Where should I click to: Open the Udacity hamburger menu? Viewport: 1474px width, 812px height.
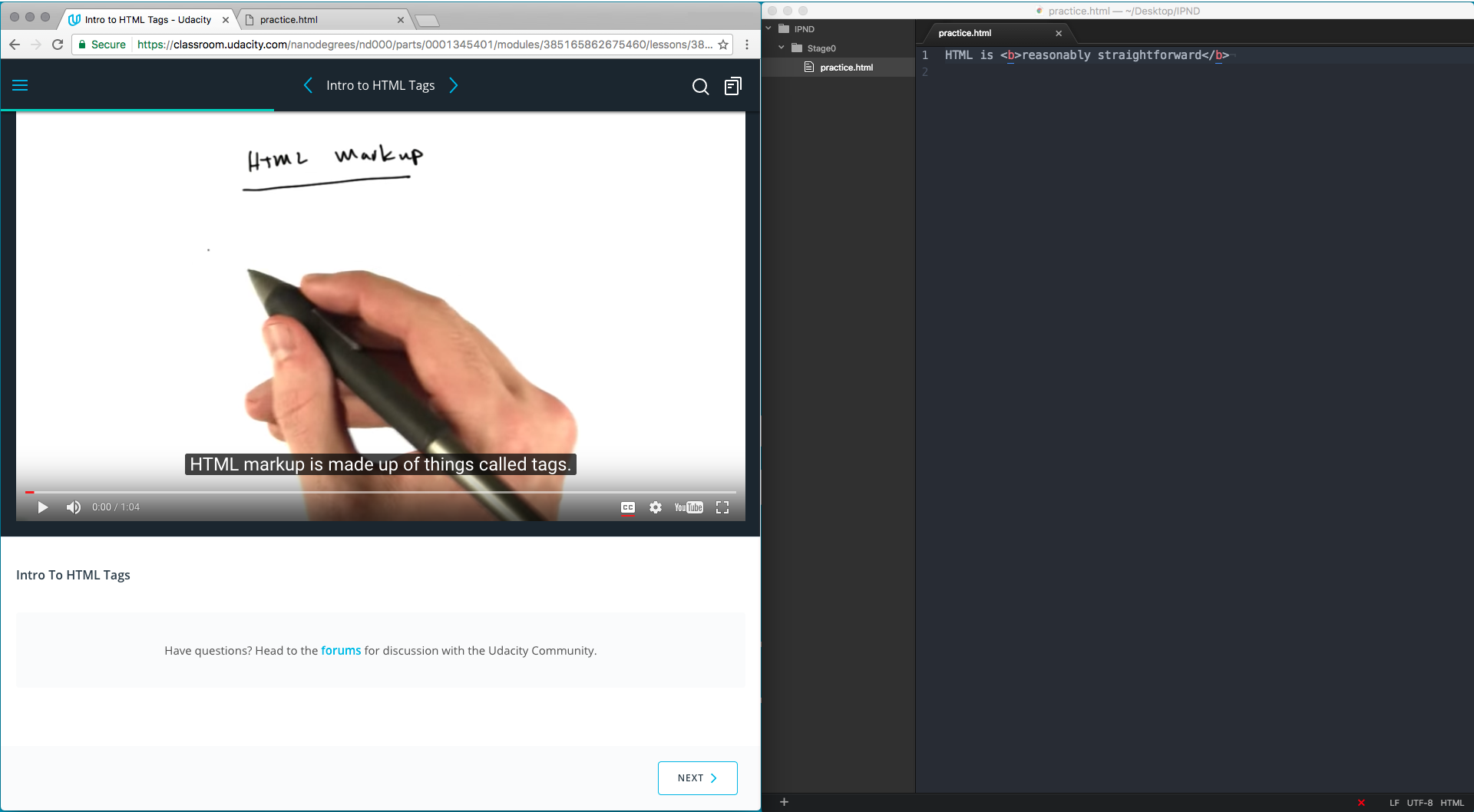click(20, 85)
